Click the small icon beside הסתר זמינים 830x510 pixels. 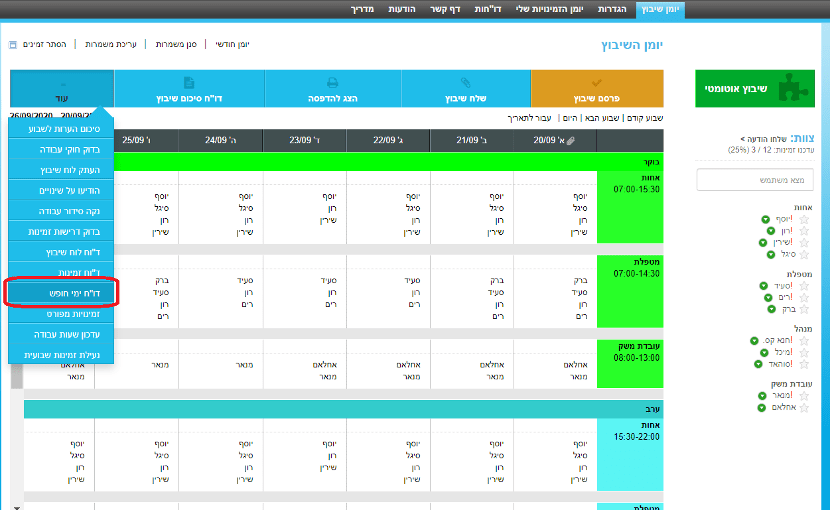(x=12, y=45)
